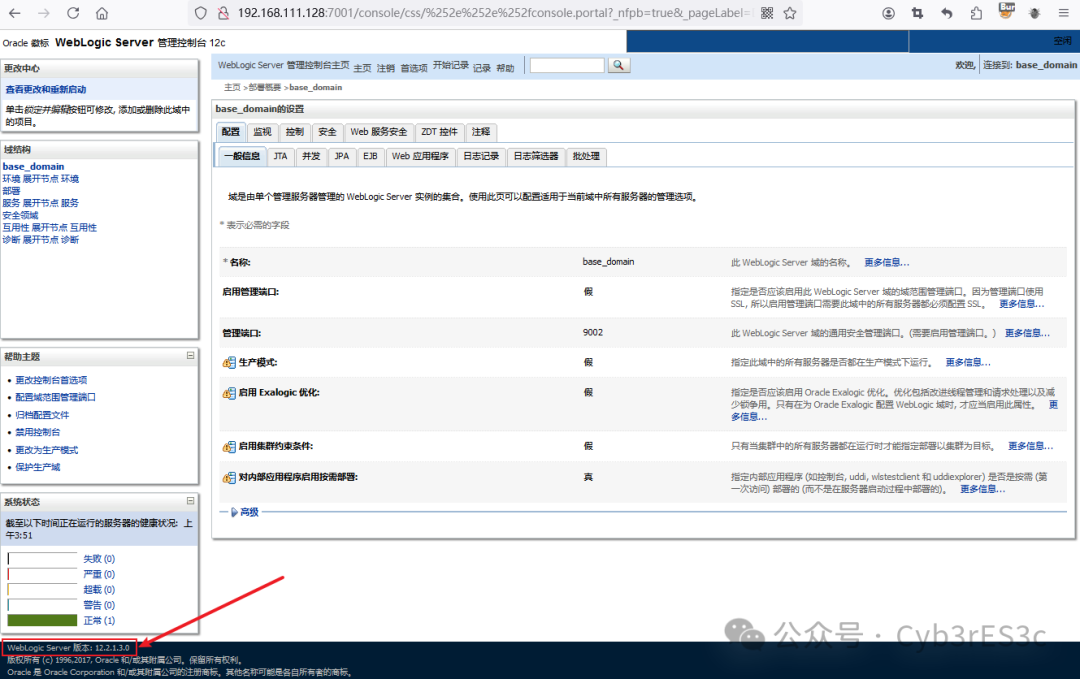This screenshot has width=1080, height=679.
Task: Open the Web 服务安全 tab
Action: (x=379, y=132)
